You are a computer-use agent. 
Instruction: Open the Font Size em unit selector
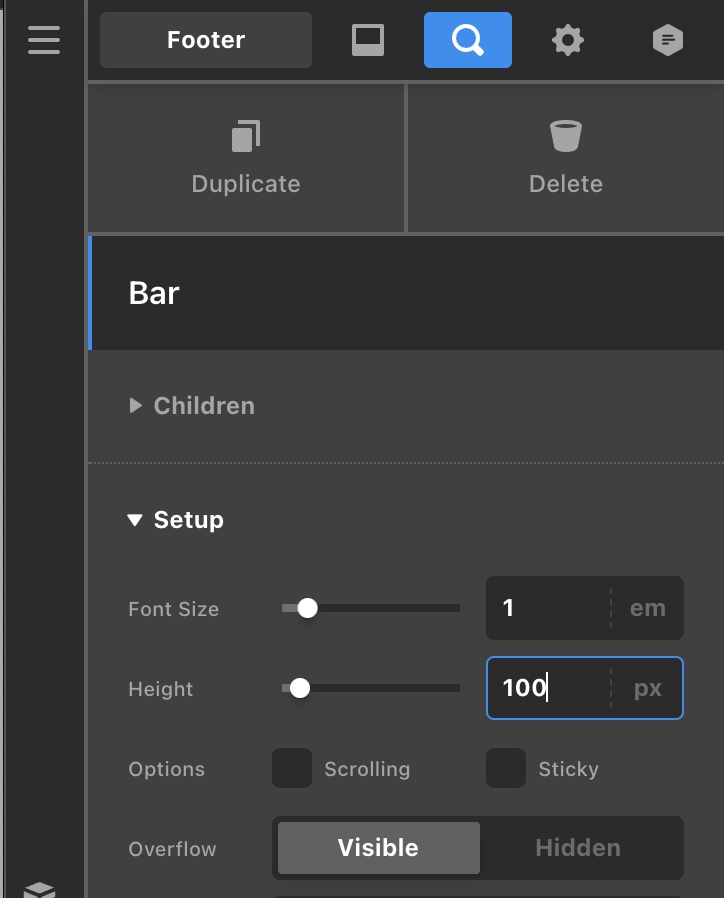(648, 608)
